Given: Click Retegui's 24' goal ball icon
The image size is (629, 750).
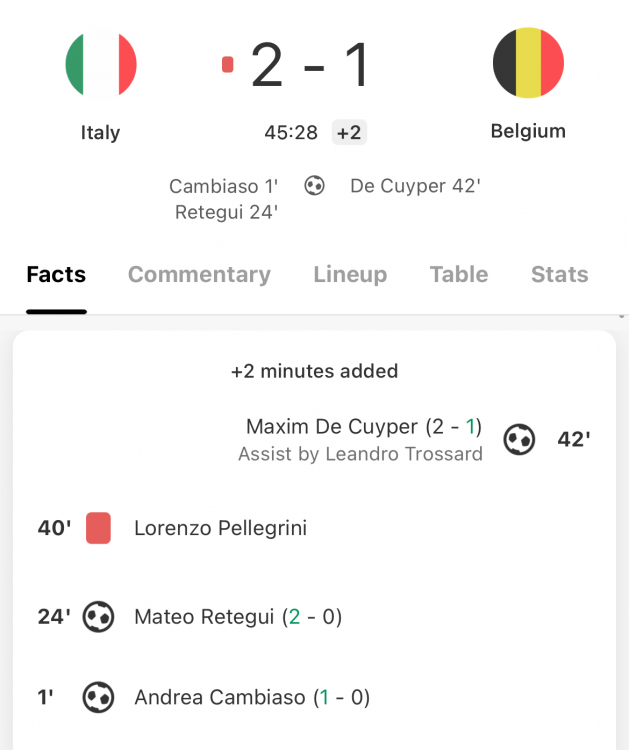Looking at the screenshot, I should pyautogui.click(x=98, y=617).
